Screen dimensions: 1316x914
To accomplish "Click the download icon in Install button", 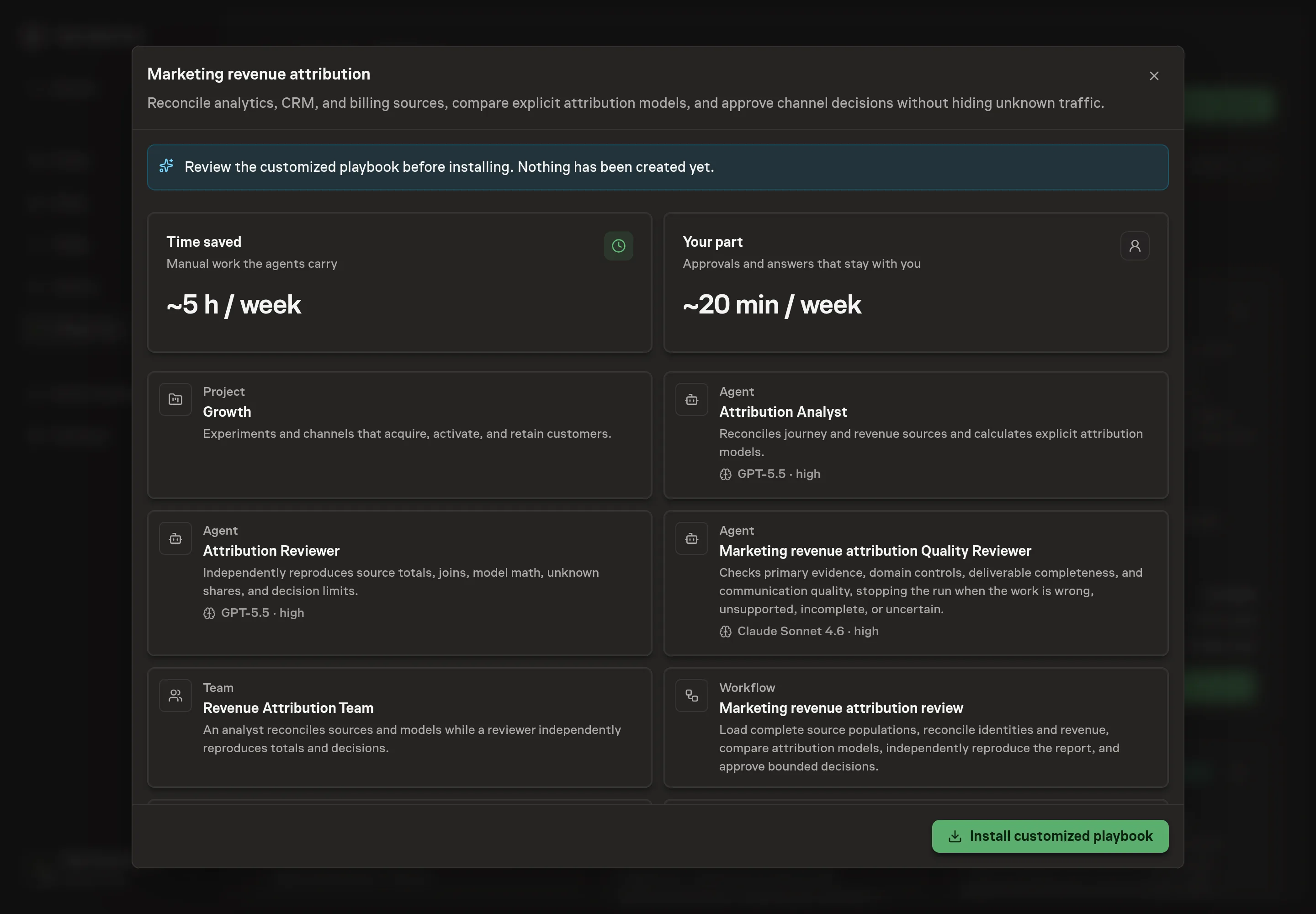I will pos(955,837).
